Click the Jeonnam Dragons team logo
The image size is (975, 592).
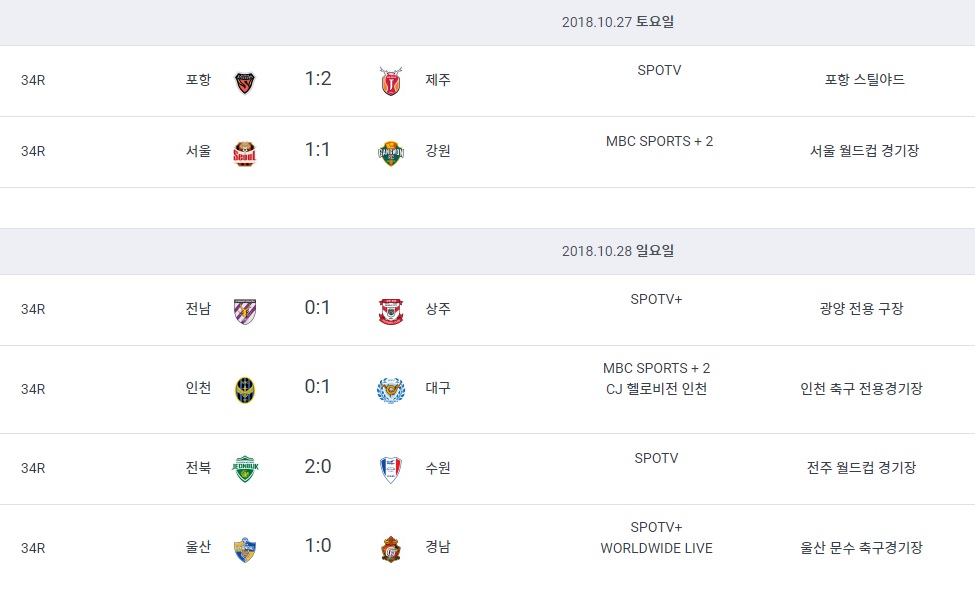pyautogui.click(x=245, y=310)
